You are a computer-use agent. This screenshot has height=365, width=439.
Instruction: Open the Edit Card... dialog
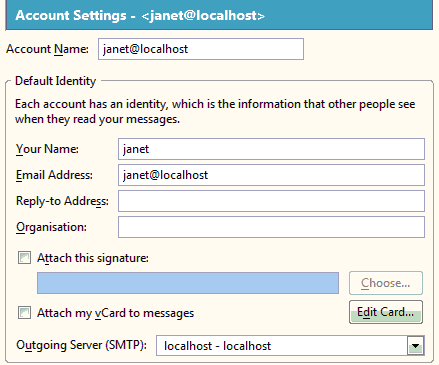click(386, 312)
